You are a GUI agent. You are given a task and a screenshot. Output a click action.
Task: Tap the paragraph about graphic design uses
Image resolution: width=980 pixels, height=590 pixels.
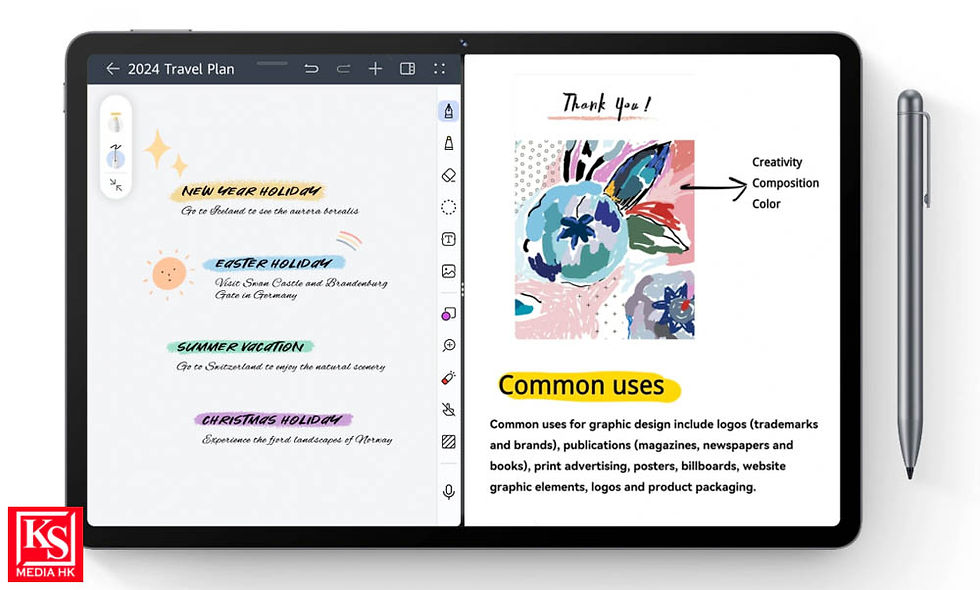(x=654, y=456)
